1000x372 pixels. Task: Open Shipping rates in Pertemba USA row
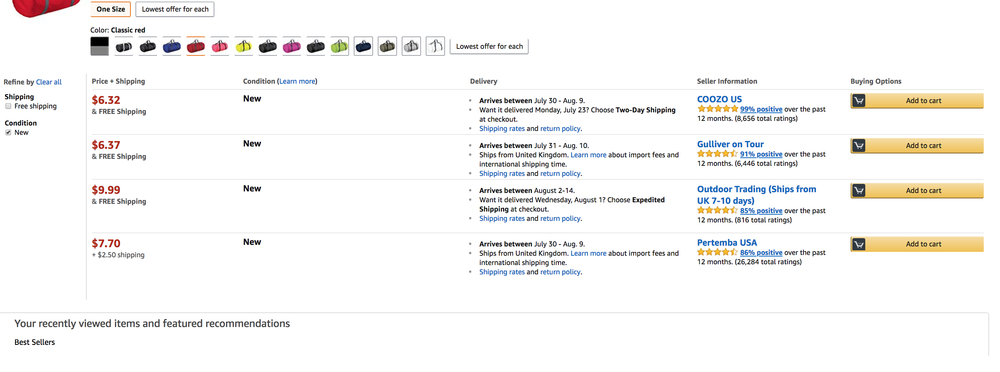tap(502, 272)
